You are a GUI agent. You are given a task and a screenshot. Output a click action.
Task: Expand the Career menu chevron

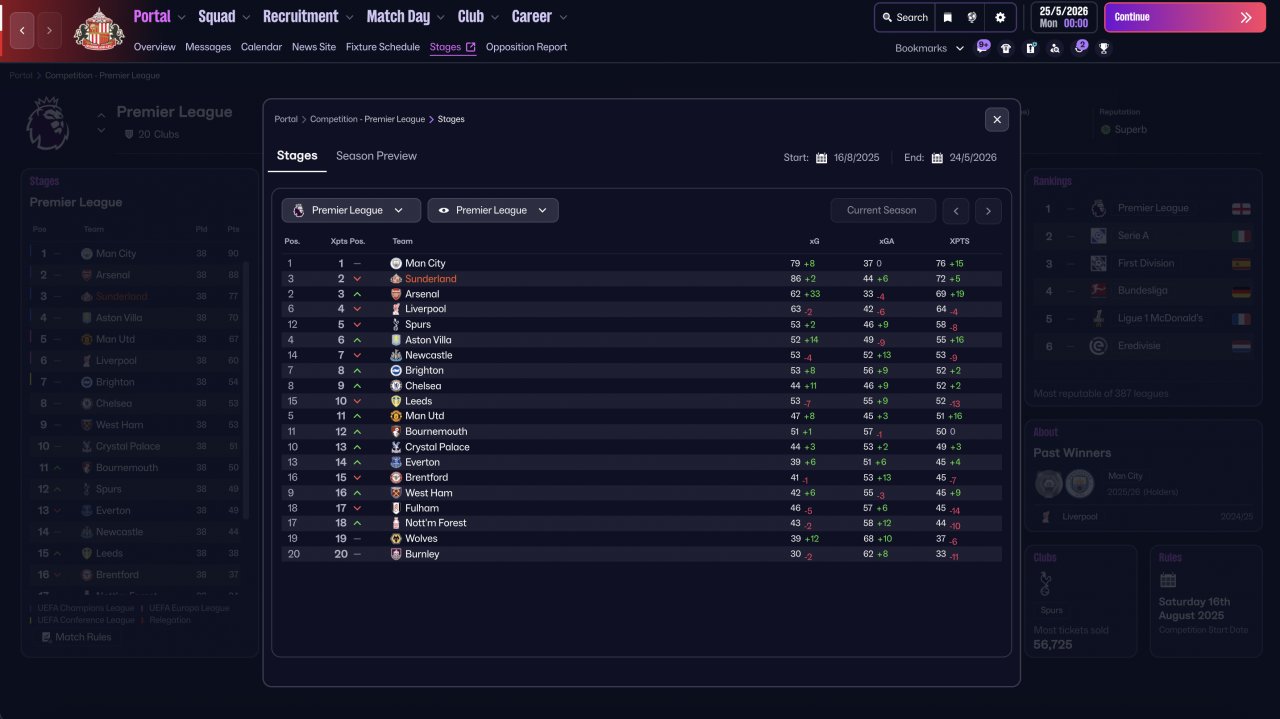point(562,17)
